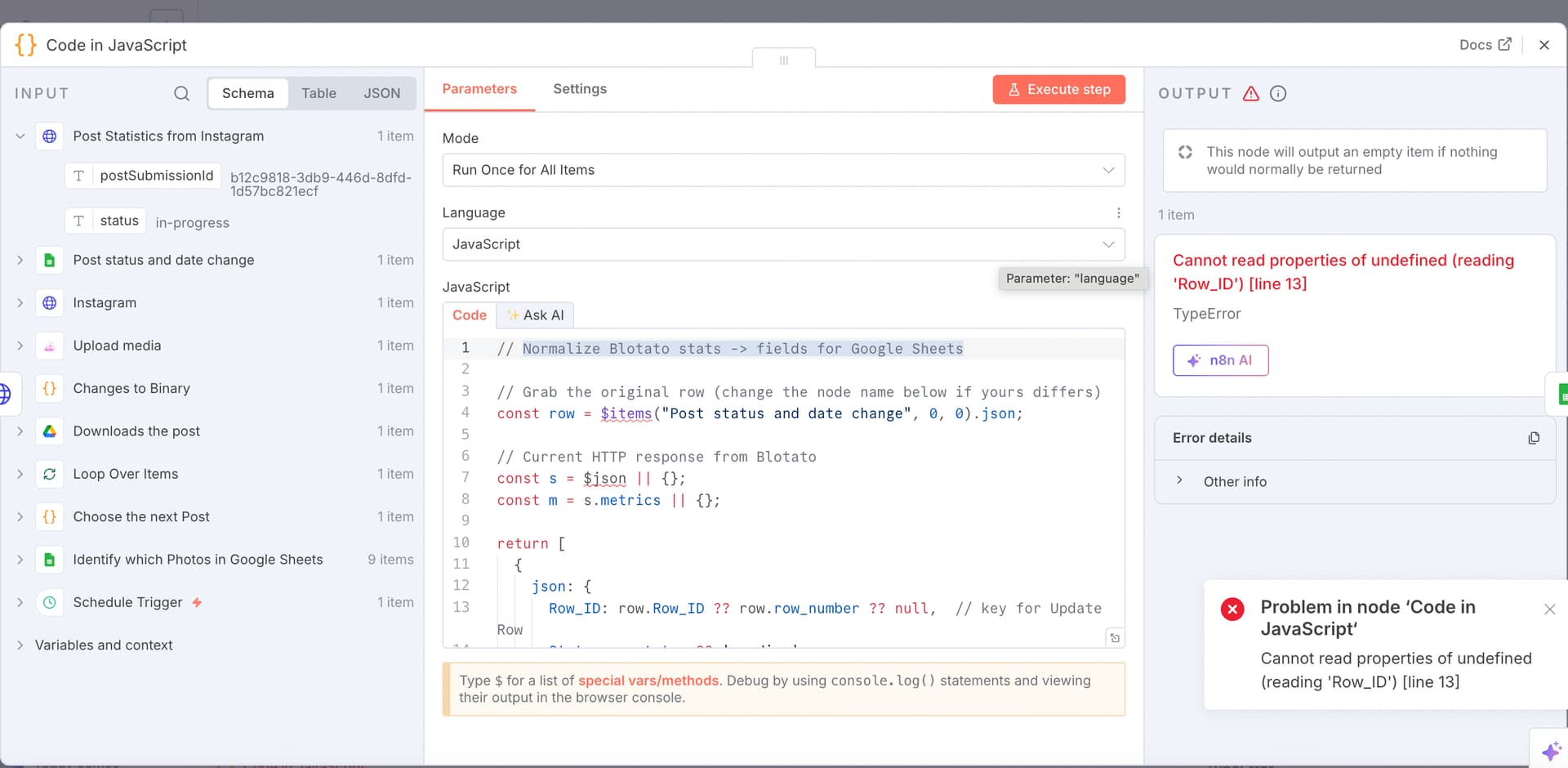Click the clock icon for Schedule Trigger
The image size is (1568, 768).
click(x=50, y=602)
